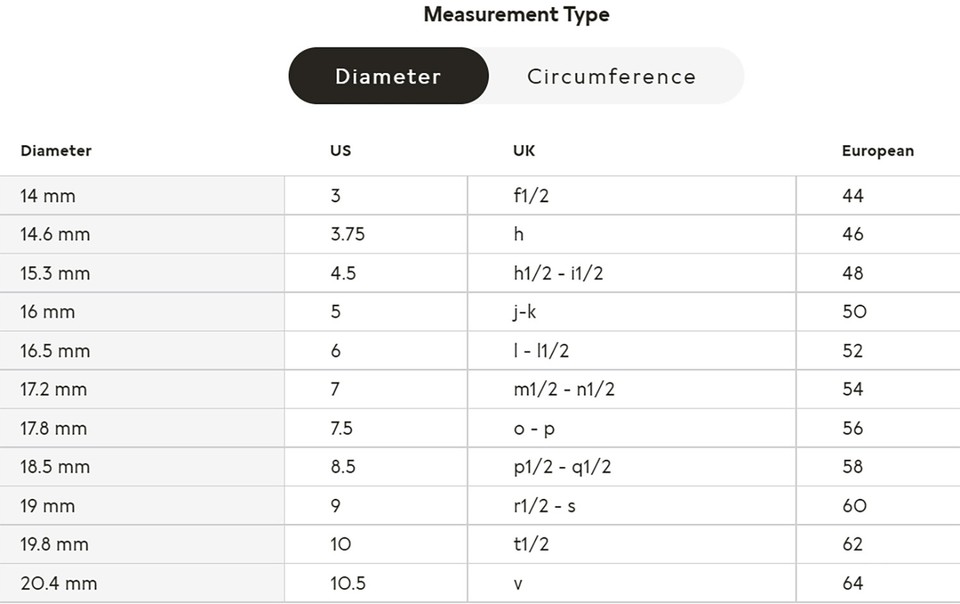This screenshot has width=960, height=604.
Task: Select UK size j-k cell
Action: tap(525, 312)
